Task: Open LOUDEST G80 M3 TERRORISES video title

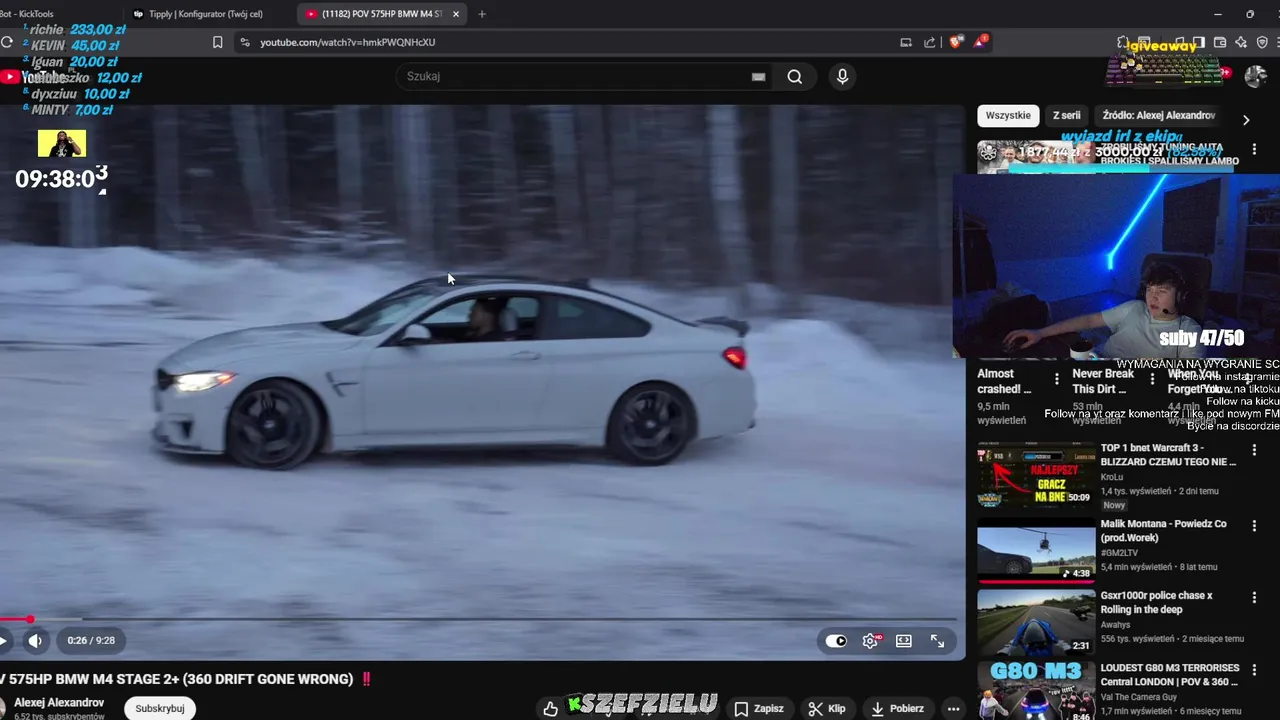Action: click(1170, 675)
